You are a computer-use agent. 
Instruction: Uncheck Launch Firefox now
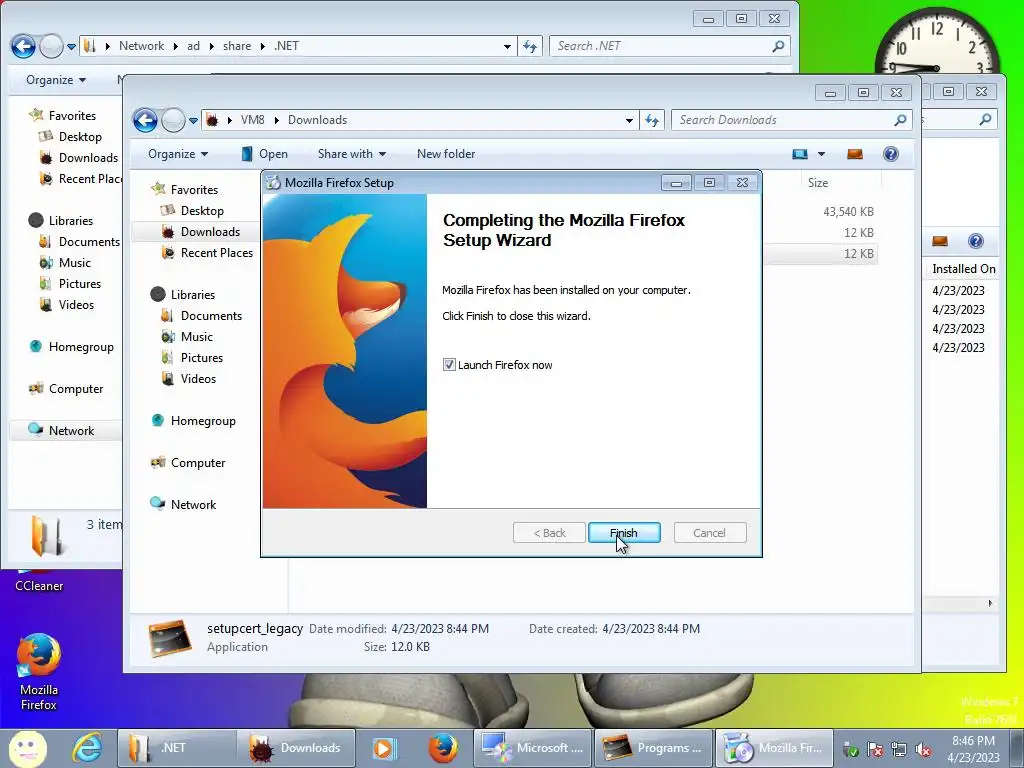coord(449,365)
